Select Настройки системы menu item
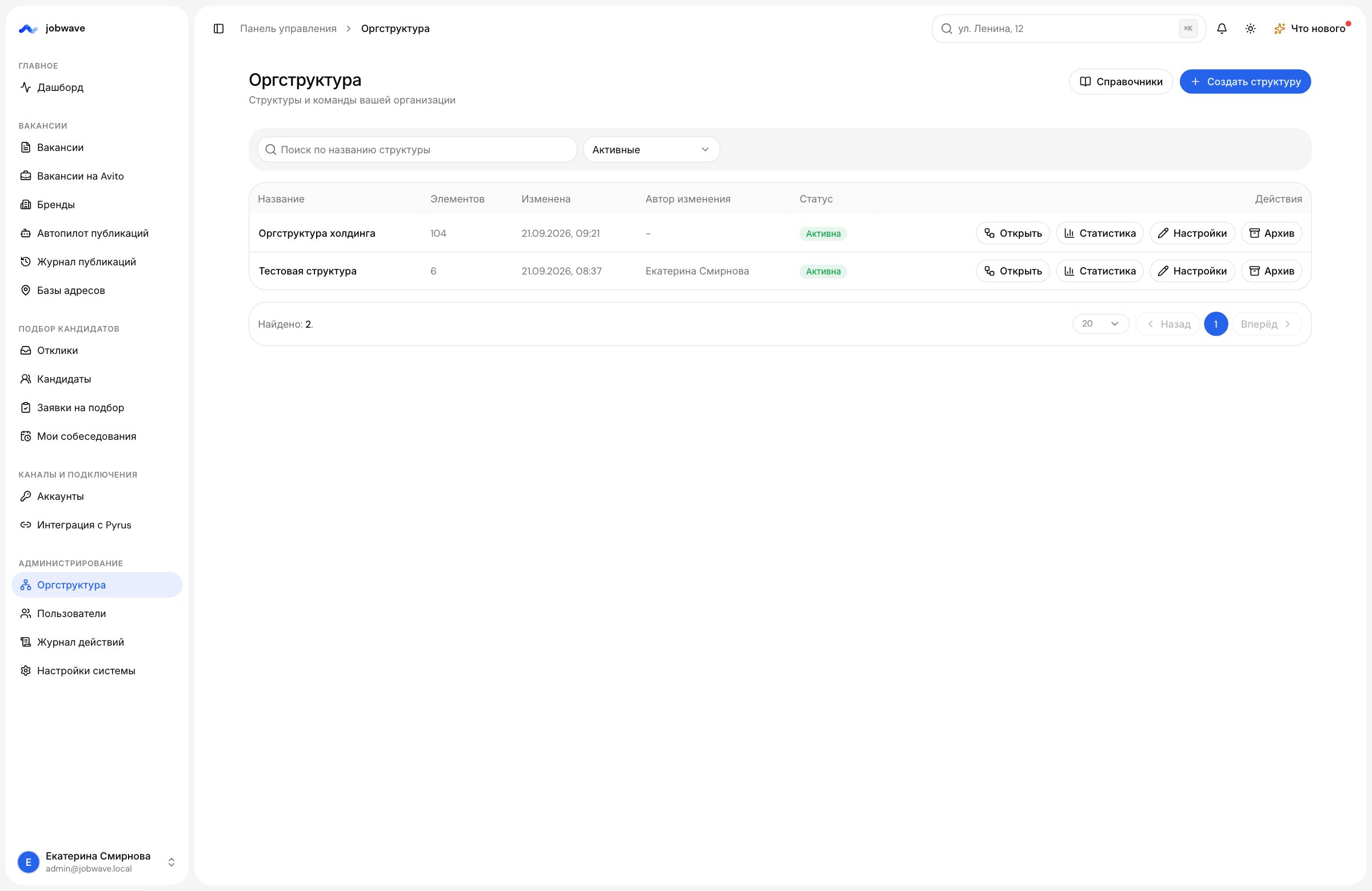Viewport: 1372px width, 891px height. [97, 670]
